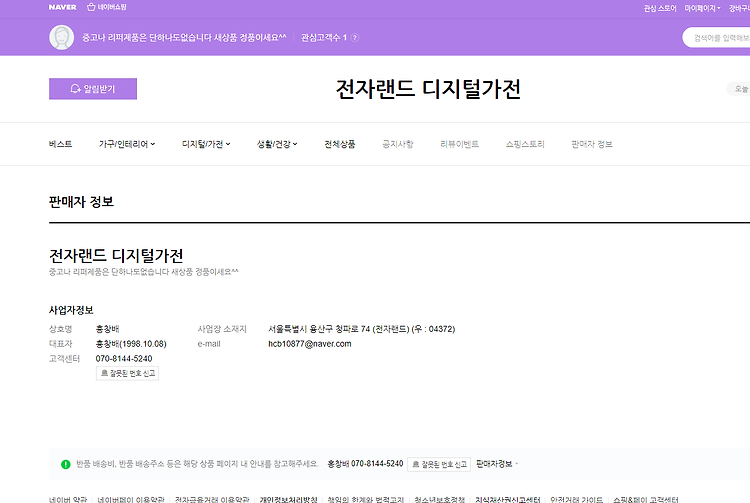750x503 pixels.
Task: Focus the store search input field
Action: pyautogui.click(x=717, y=38)
